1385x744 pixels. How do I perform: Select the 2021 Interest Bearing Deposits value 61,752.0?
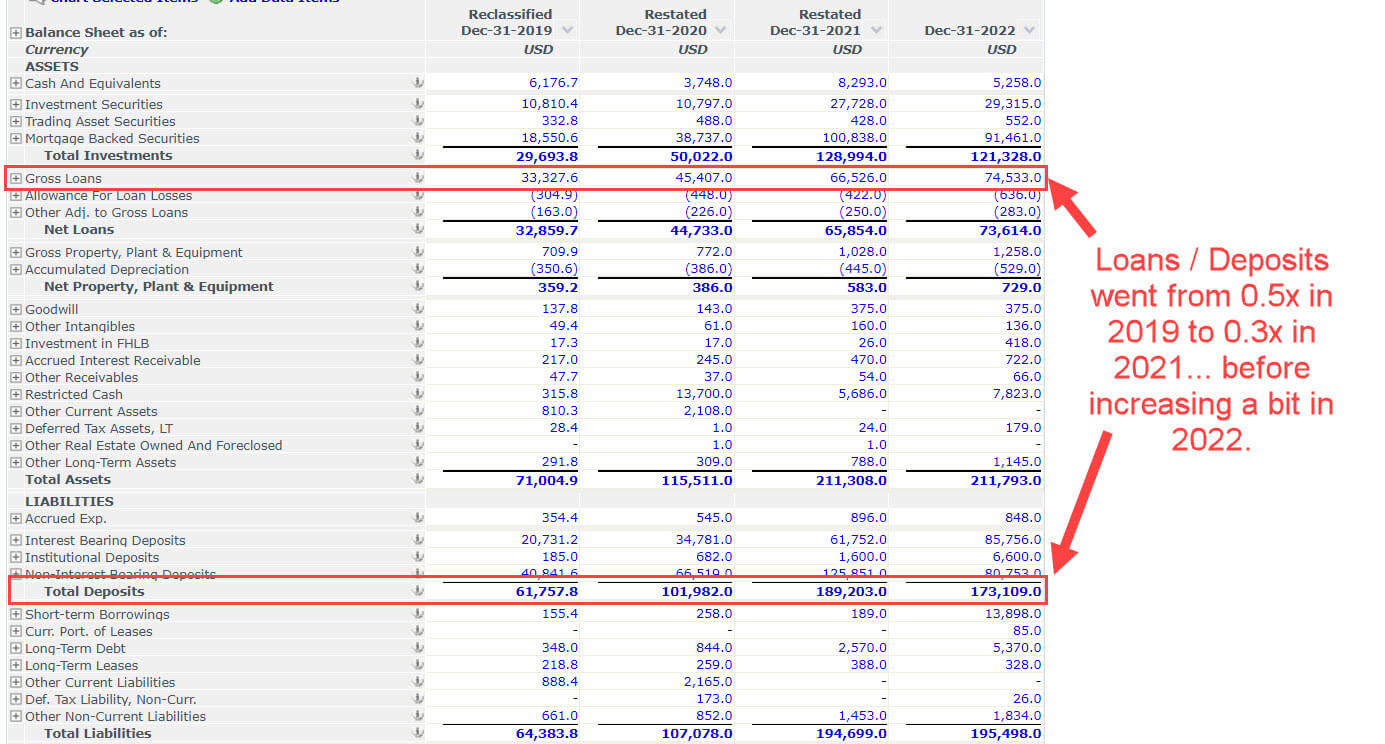[x=858, y=540]
